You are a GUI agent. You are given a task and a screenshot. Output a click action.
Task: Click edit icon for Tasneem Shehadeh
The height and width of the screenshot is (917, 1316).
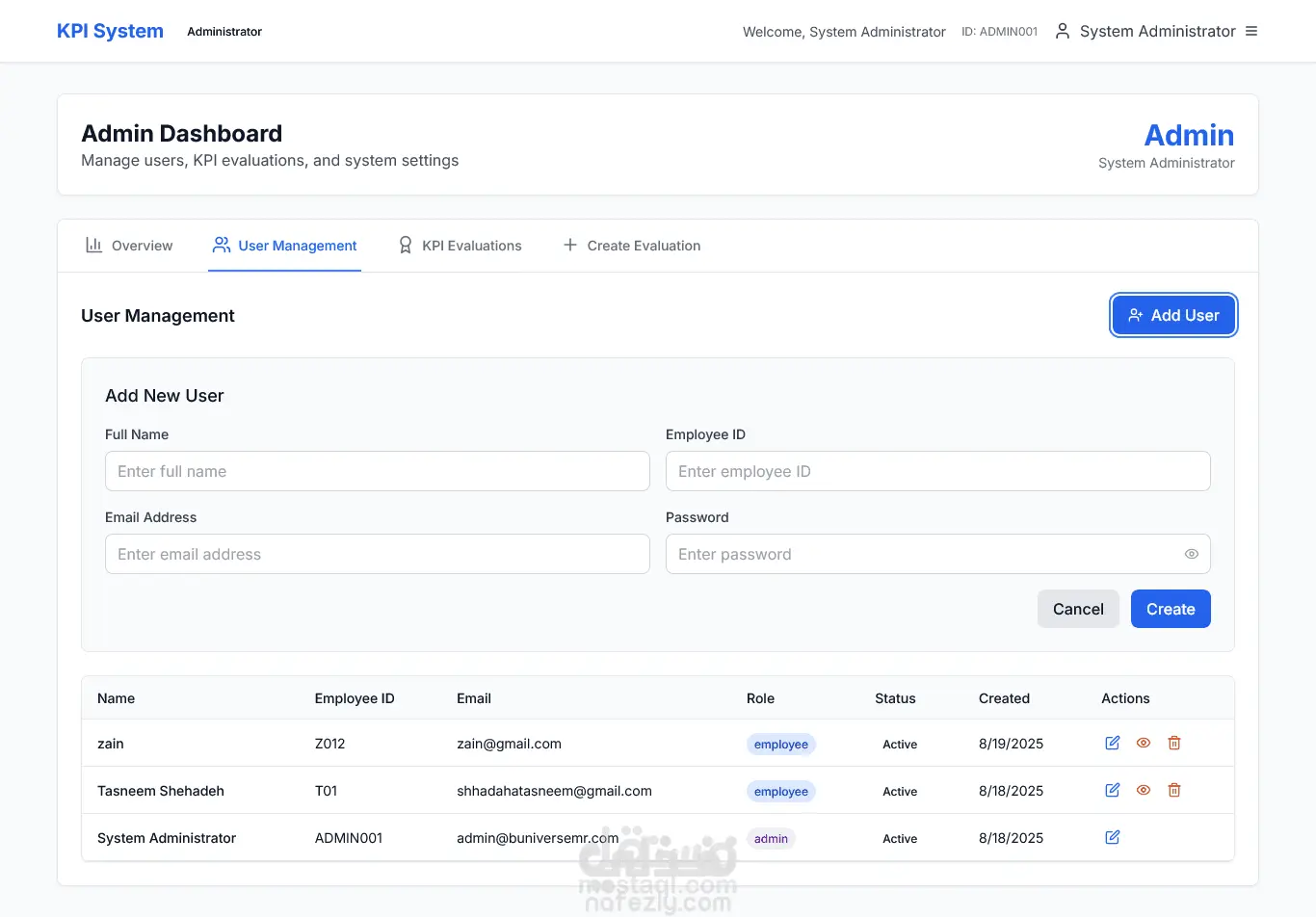(x=1113, y=790)
